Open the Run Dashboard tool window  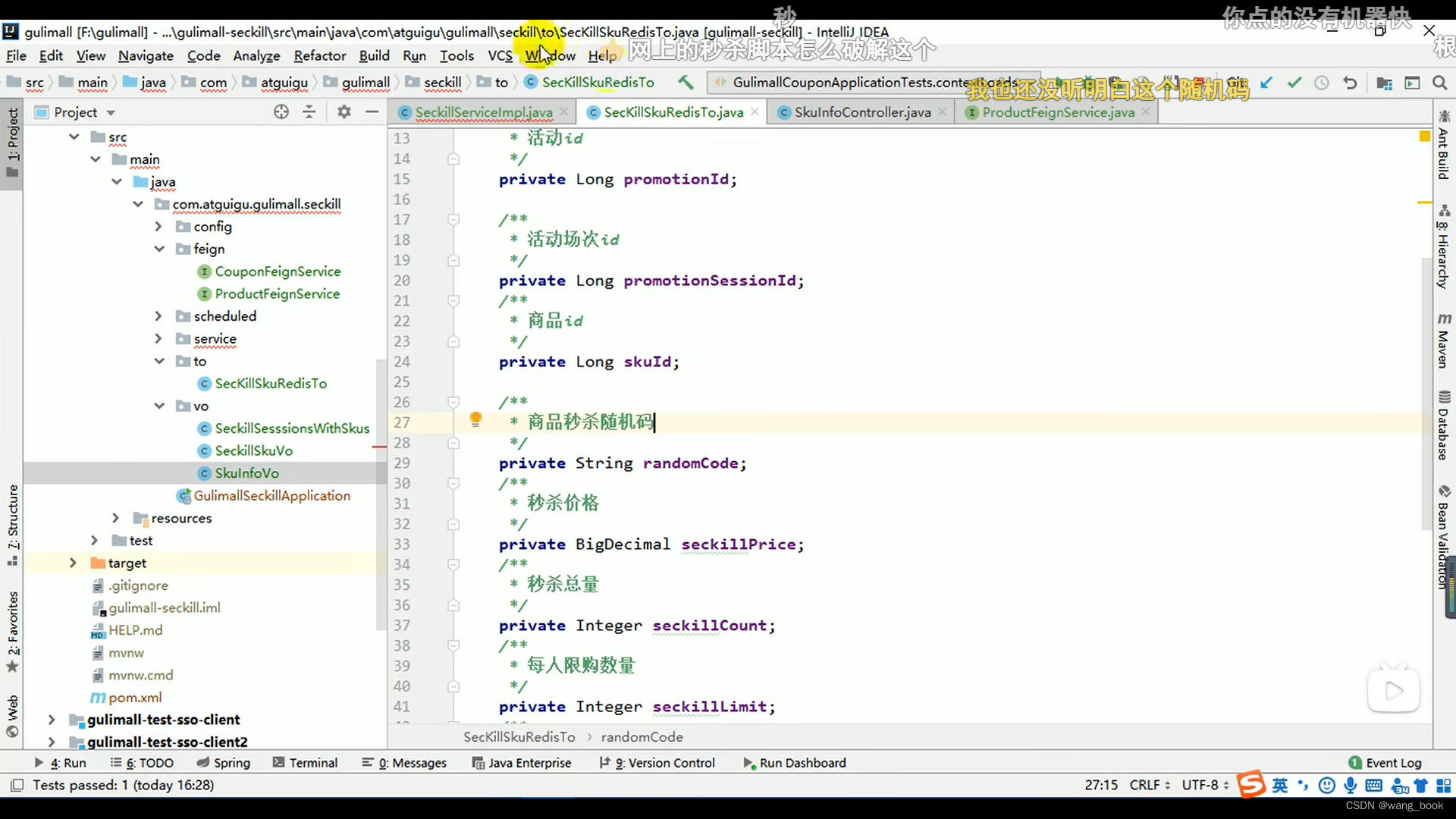click(x=794, y=763)
